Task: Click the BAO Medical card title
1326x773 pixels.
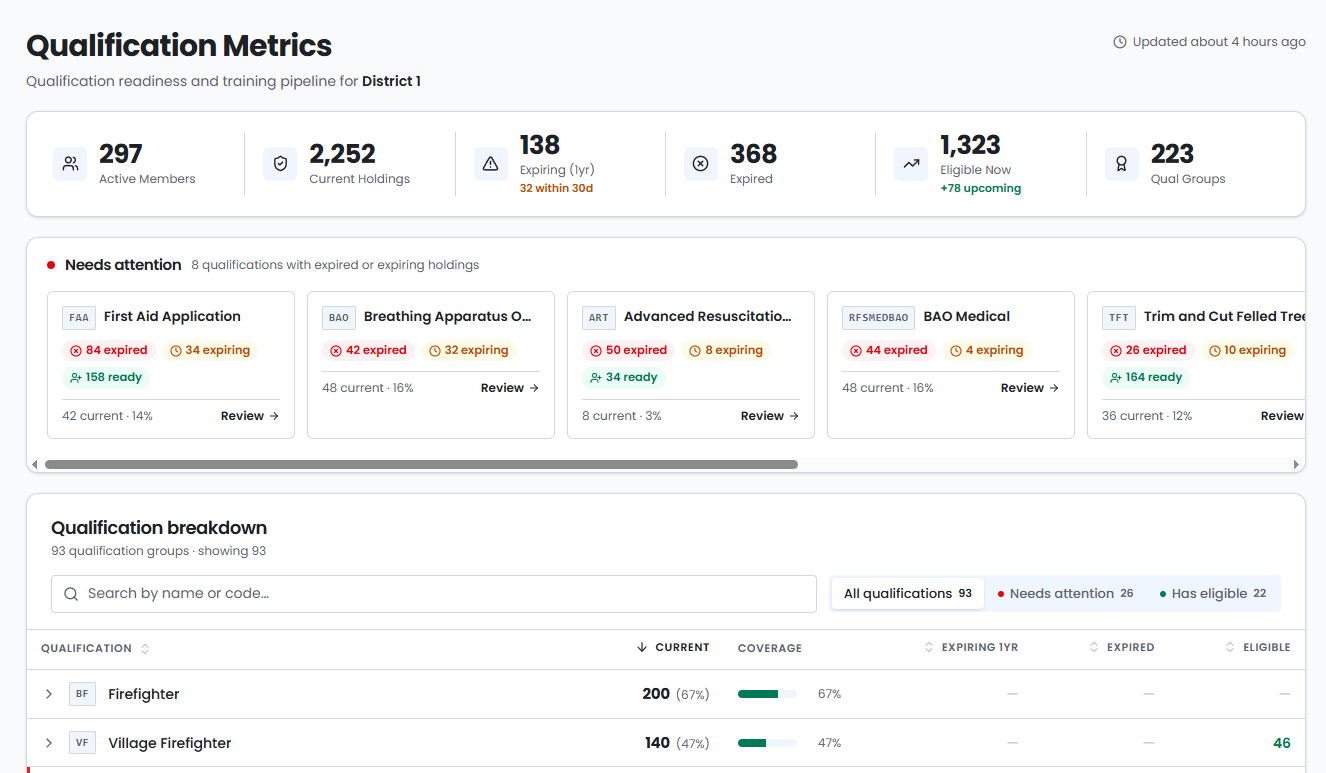Action: pos(967,317)
